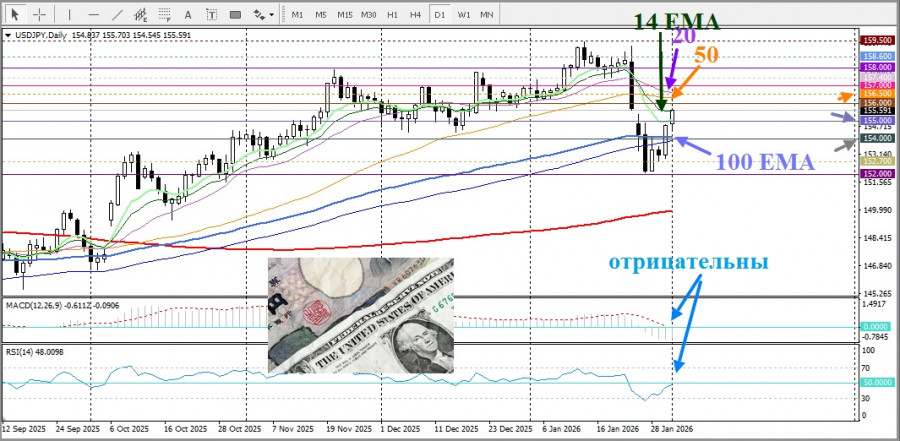
Task: Switch to the MN monthly timeframe
Action: coord(487,15)
